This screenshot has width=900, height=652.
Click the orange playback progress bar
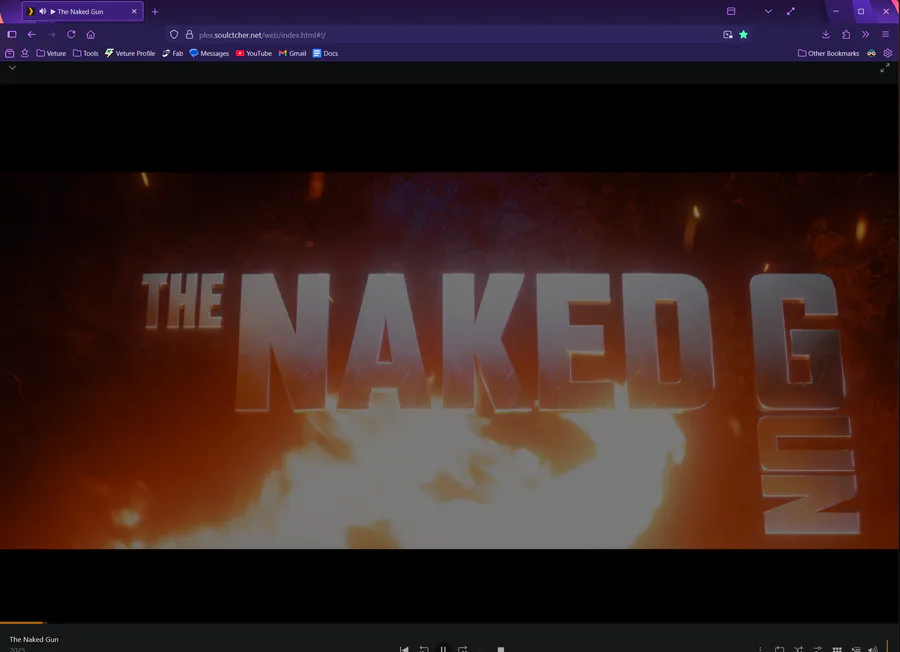coord(22,622)
